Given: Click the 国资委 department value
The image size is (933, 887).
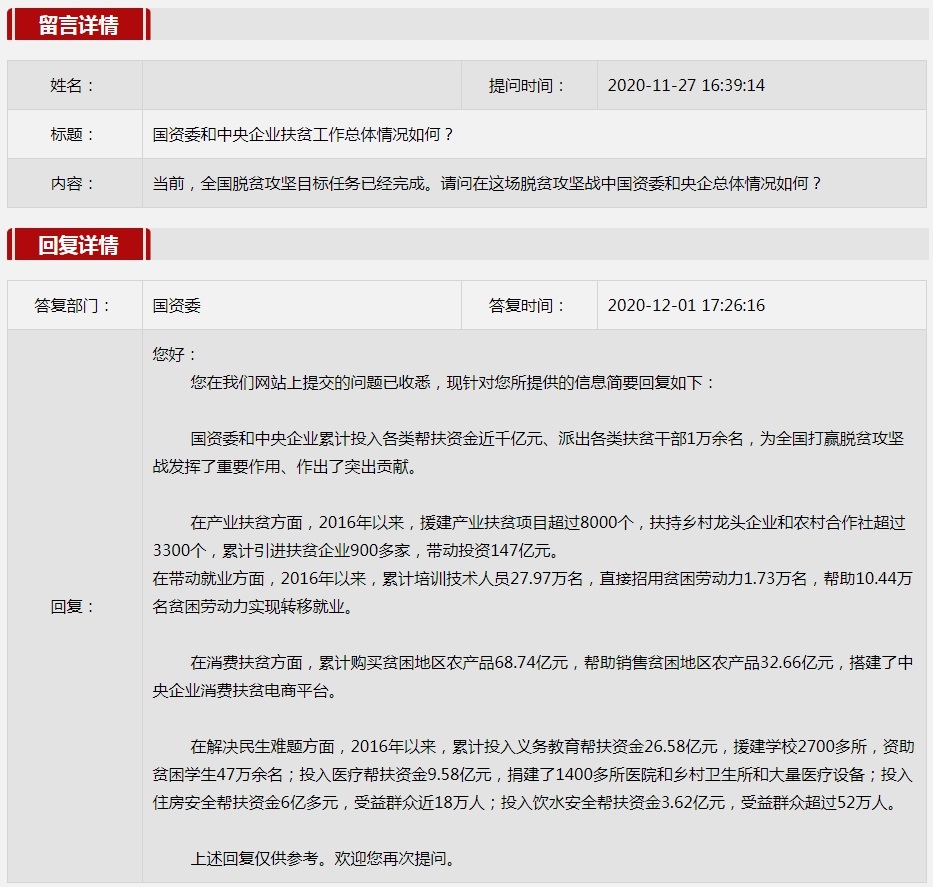Looking at the screenshot, I should click(177, 306).
